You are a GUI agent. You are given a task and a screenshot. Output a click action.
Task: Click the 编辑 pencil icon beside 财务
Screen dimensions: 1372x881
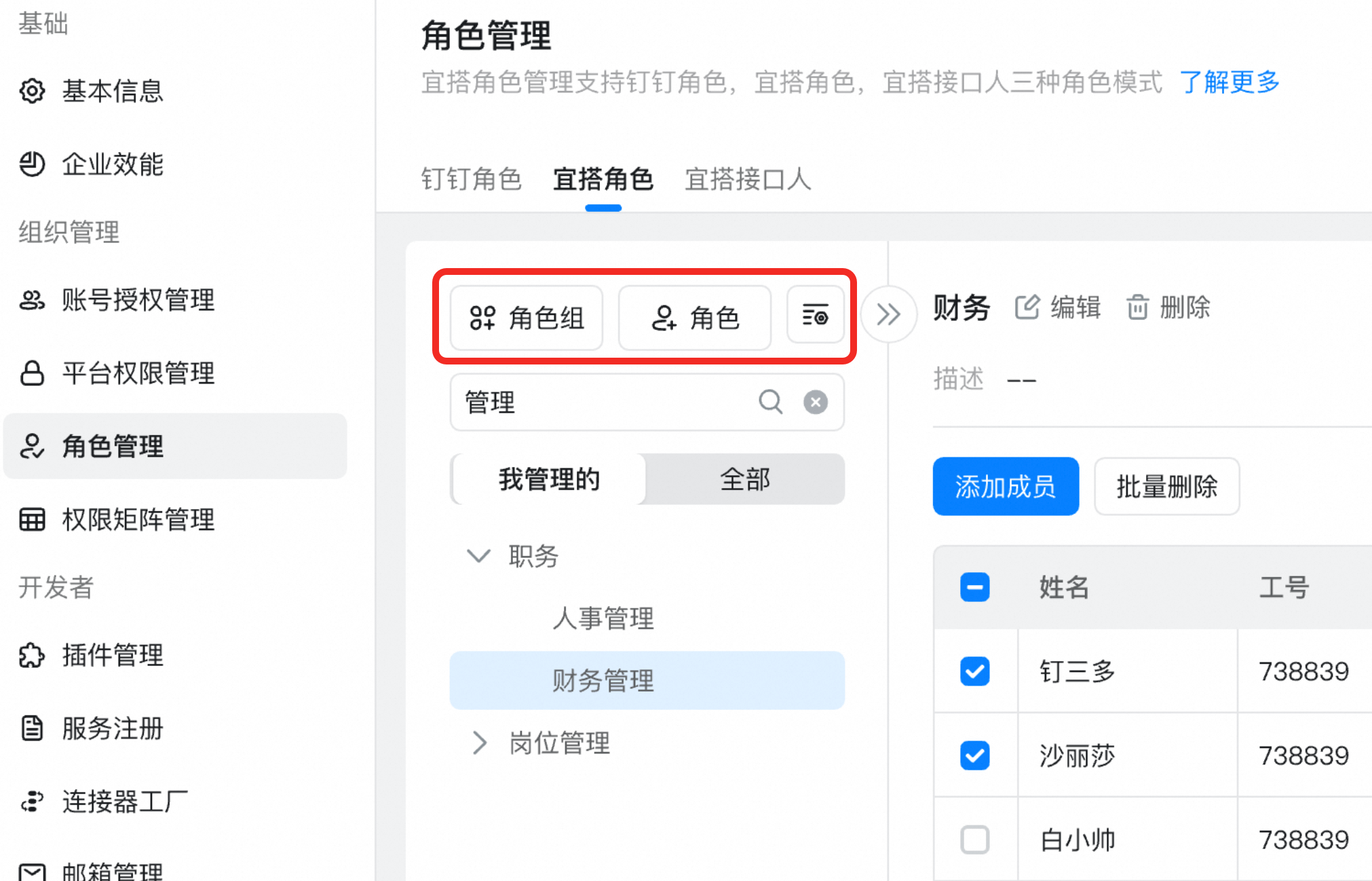tap(1027, 307)
